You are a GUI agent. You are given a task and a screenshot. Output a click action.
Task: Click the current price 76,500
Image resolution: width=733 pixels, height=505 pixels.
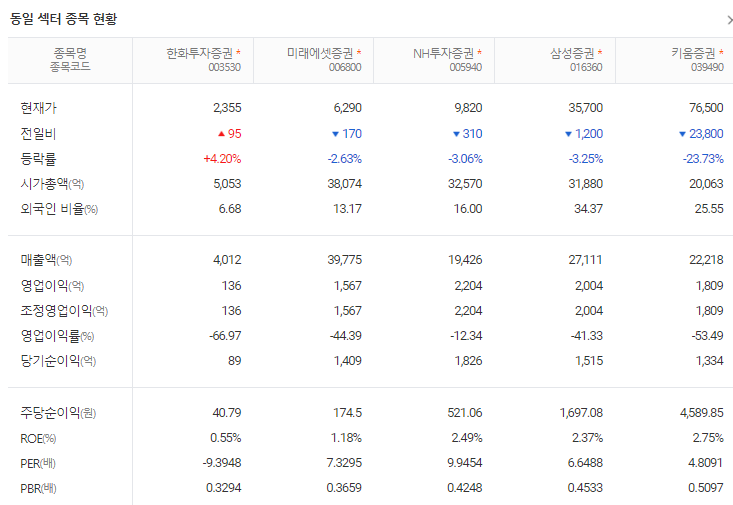tap(706, 108)
